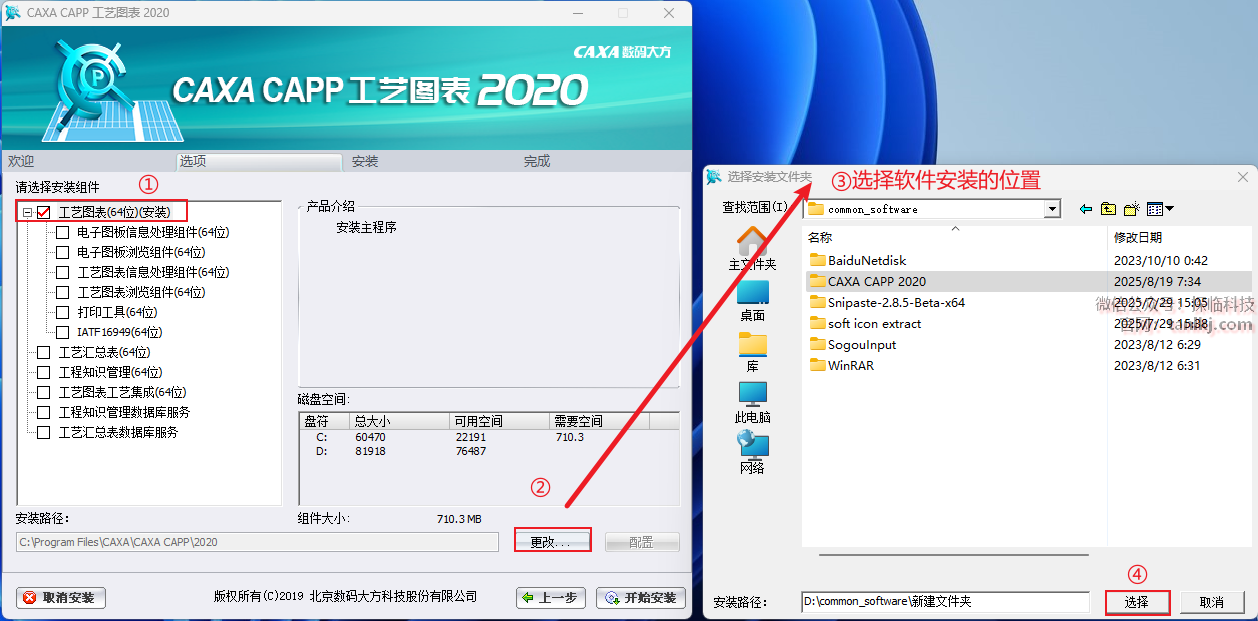Select This PC shortcut (此电脑)
The width and height of the screenshot is (1258, 621).
(x=752, y=403)
